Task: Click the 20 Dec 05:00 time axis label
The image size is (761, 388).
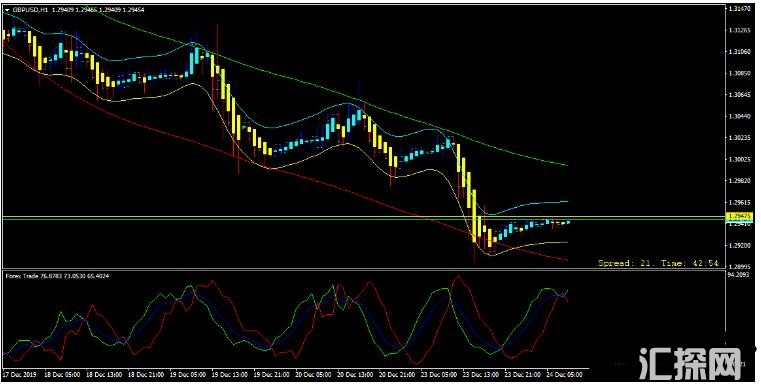Action: [314, 375]
